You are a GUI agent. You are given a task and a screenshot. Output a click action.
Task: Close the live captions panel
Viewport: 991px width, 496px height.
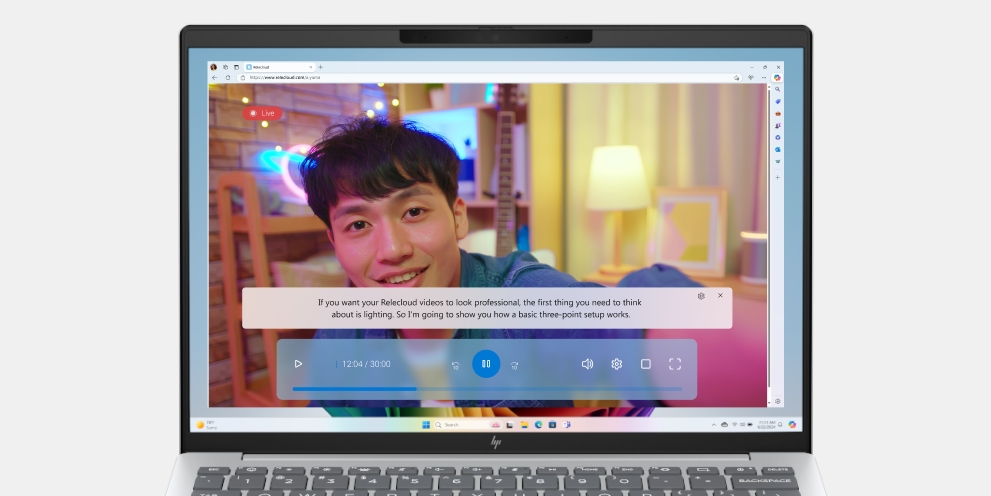720,295
